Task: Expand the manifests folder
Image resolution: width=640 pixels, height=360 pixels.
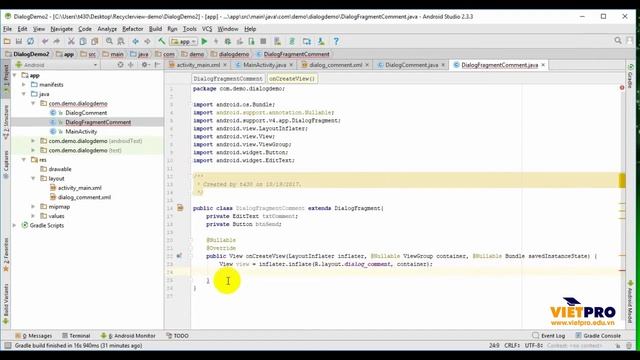Action: [x=24, y=84]
